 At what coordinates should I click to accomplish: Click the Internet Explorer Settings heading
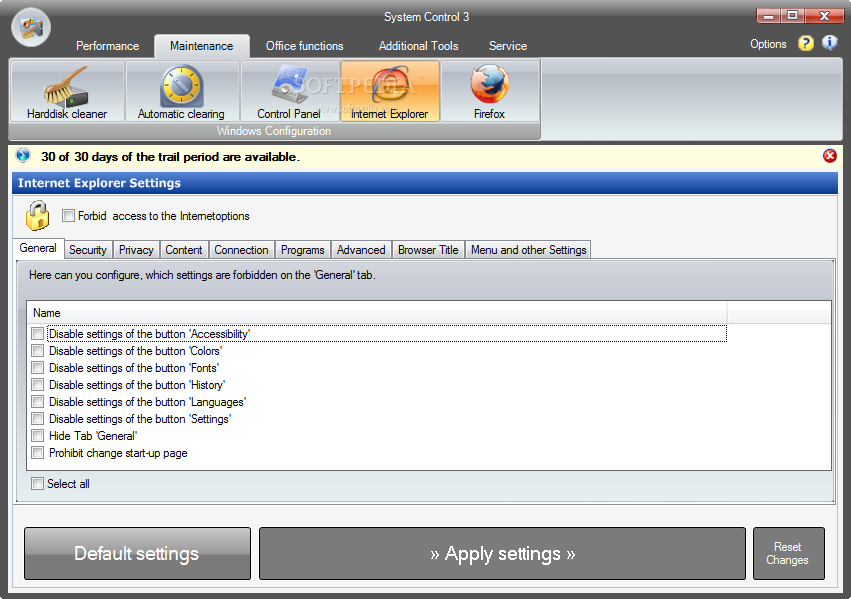coord(99,183)
